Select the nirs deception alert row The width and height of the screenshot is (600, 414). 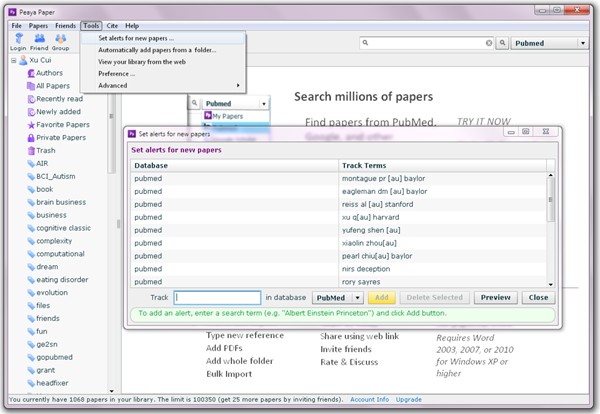(x=339, y=269)
